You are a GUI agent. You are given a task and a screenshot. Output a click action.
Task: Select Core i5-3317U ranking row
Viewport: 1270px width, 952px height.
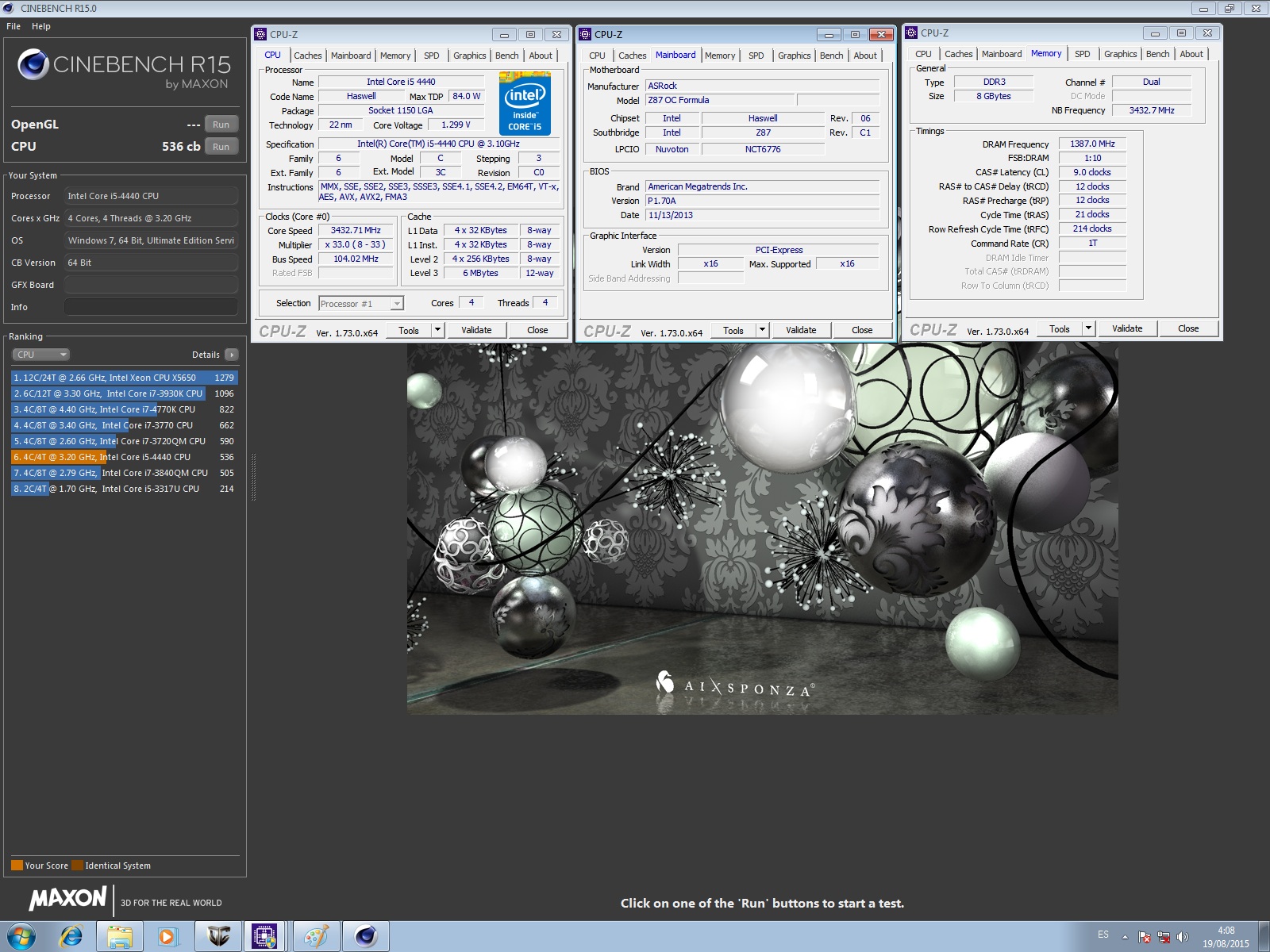point(125,489)
